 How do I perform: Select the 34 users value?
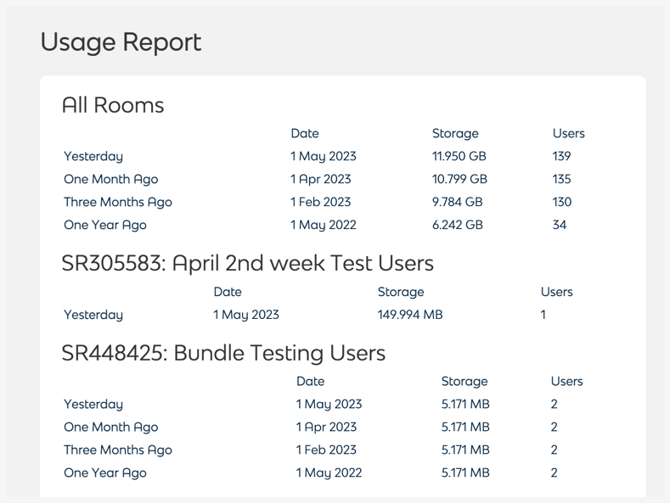559,225
